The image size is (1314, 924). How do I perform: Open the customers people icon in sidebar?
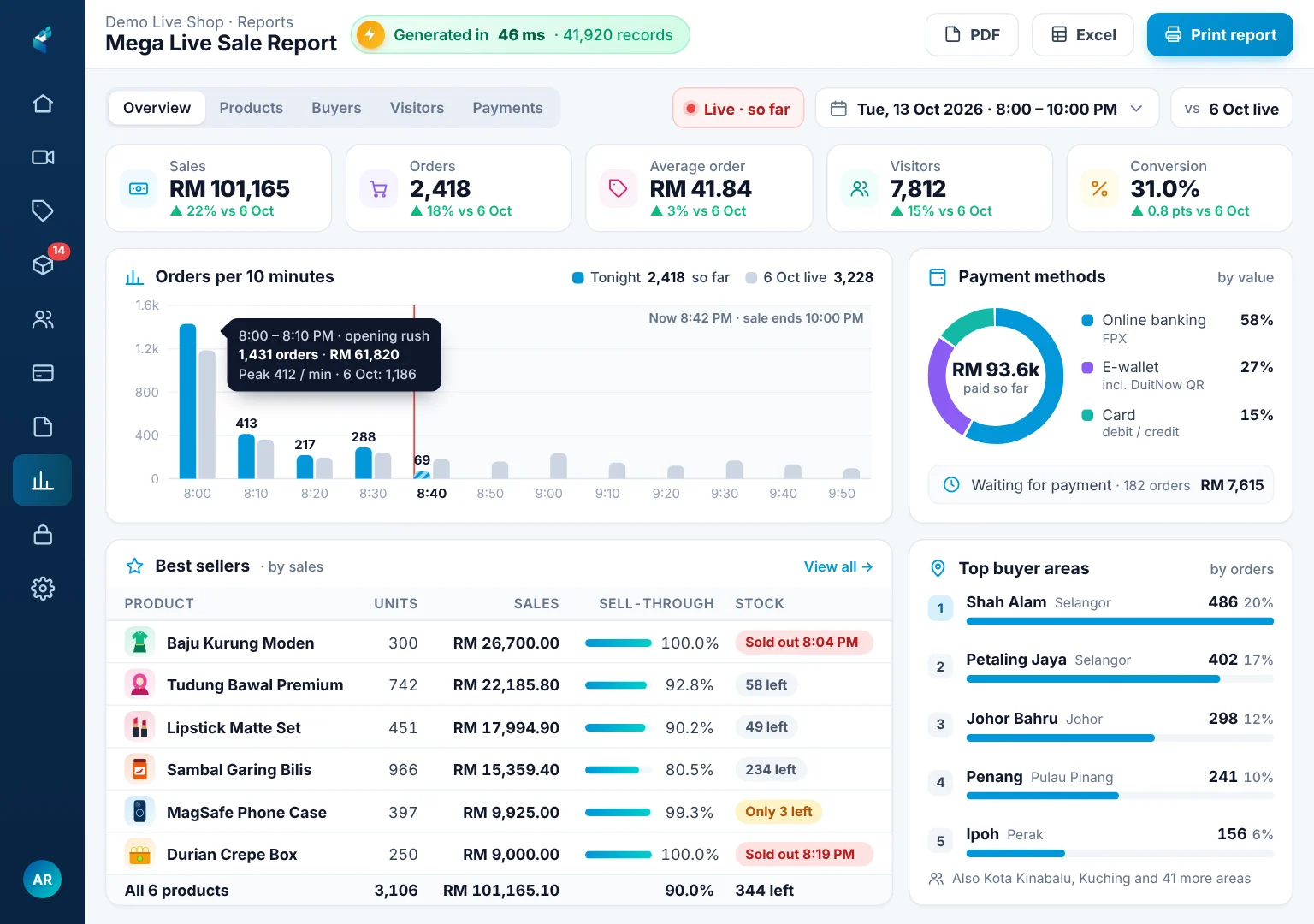tap(43, 319)
